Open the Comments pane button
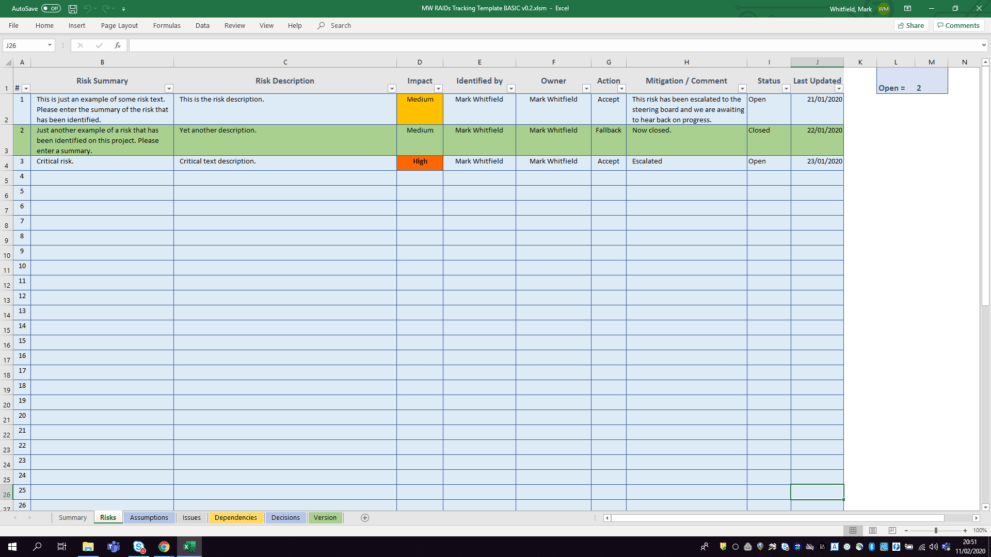The height and width of the screenshot is (557, 991). 958,25
